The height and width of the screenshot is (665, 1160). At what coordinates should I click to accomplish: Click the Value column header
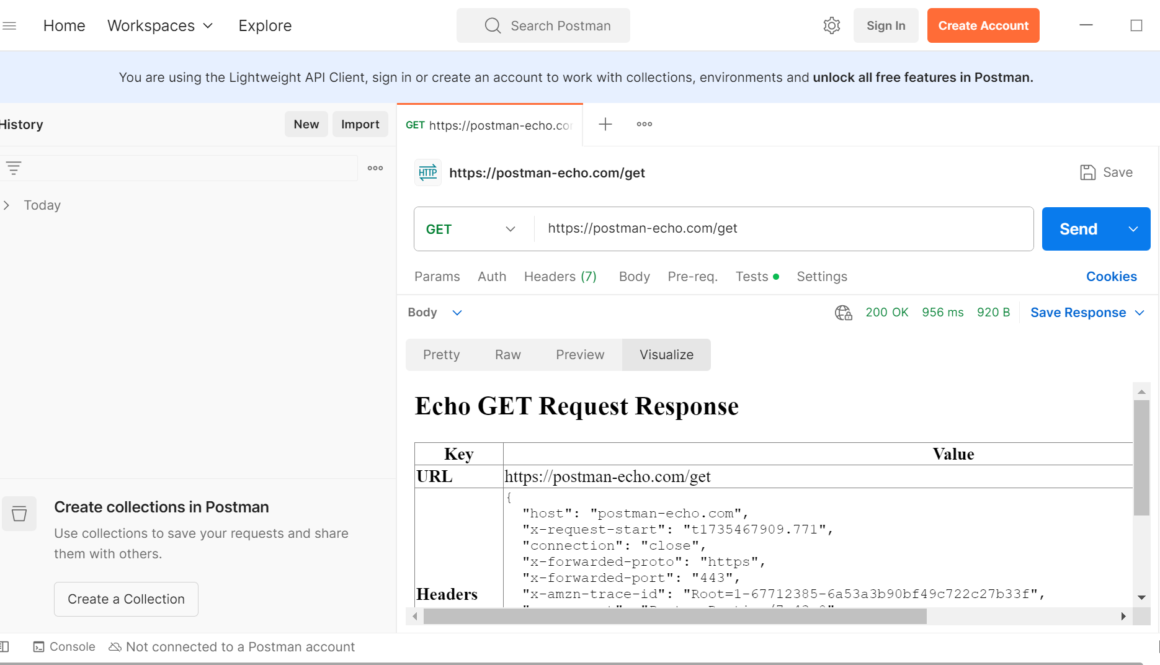pyautogui.click(x=953, y=454)
